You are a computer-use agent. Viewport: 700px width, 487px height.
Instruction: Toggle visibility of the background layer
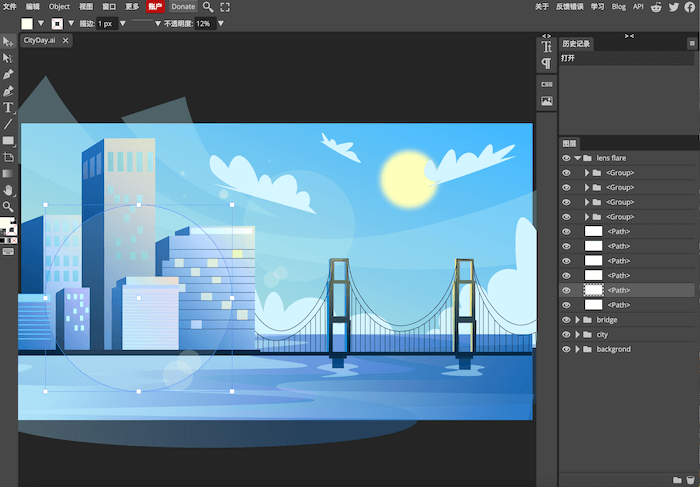click(x=566, y=349)
